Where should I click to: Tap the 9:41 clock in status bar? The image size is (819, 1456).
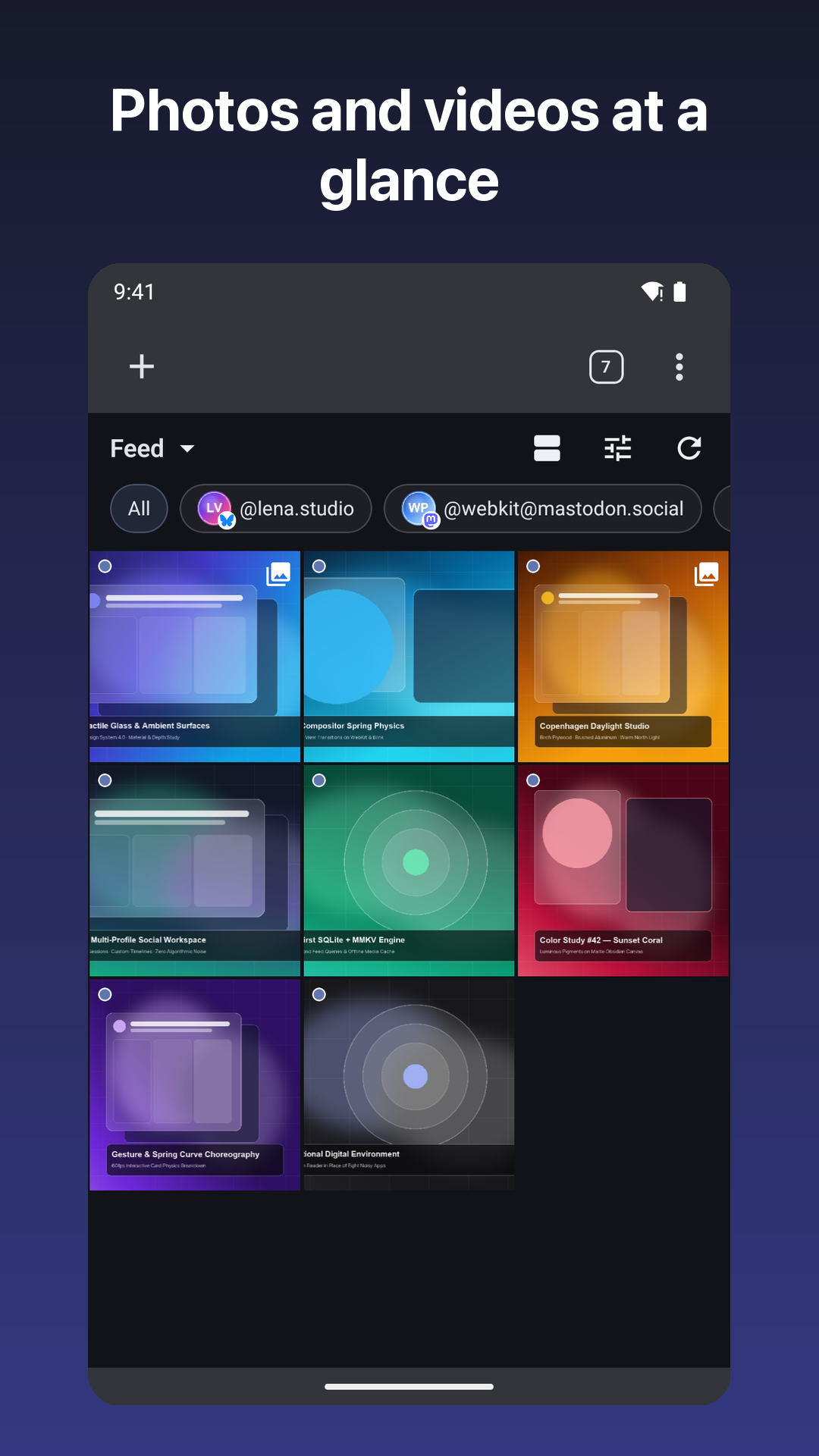(x=134, y=292)
